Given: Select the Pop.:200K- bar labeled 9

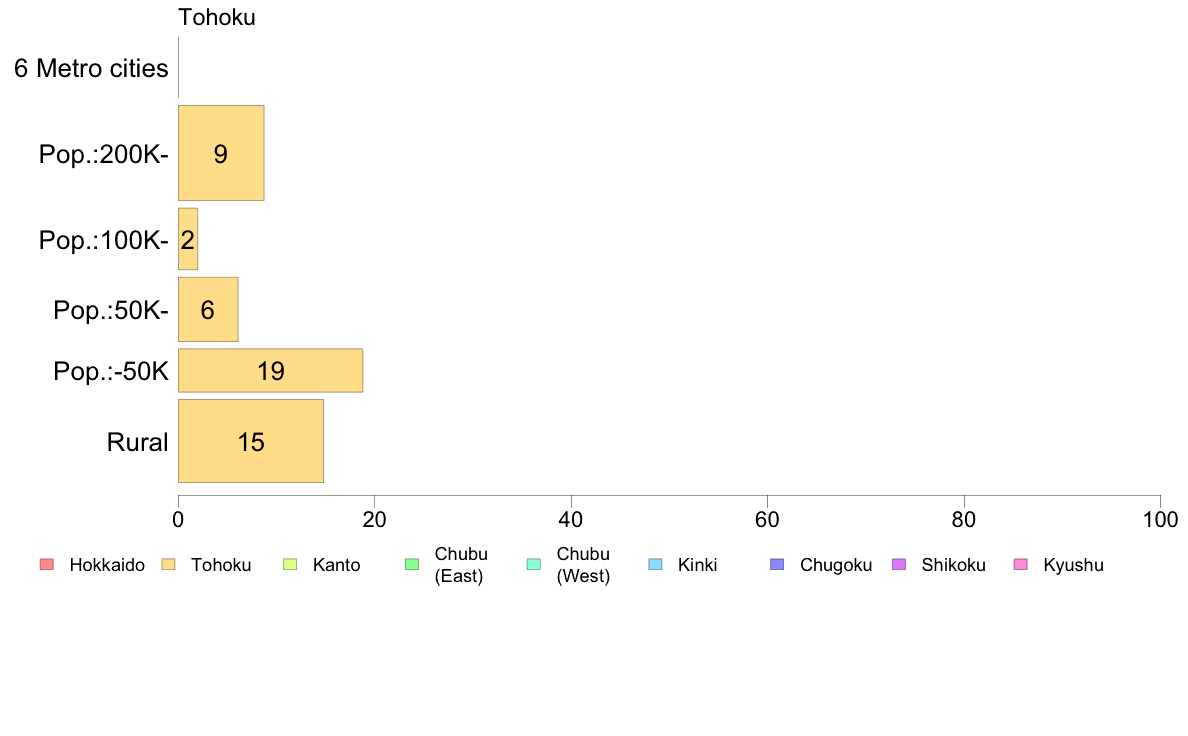Looking at the screenshot, I should click(x=221, y=153).
